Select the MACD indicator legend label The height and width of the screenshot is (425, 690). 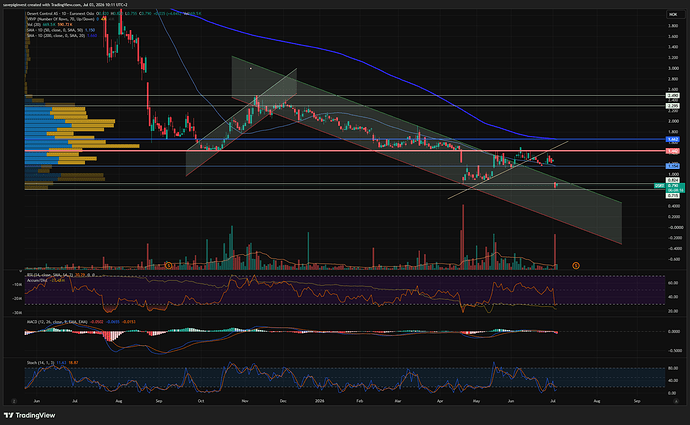(57, 322)
